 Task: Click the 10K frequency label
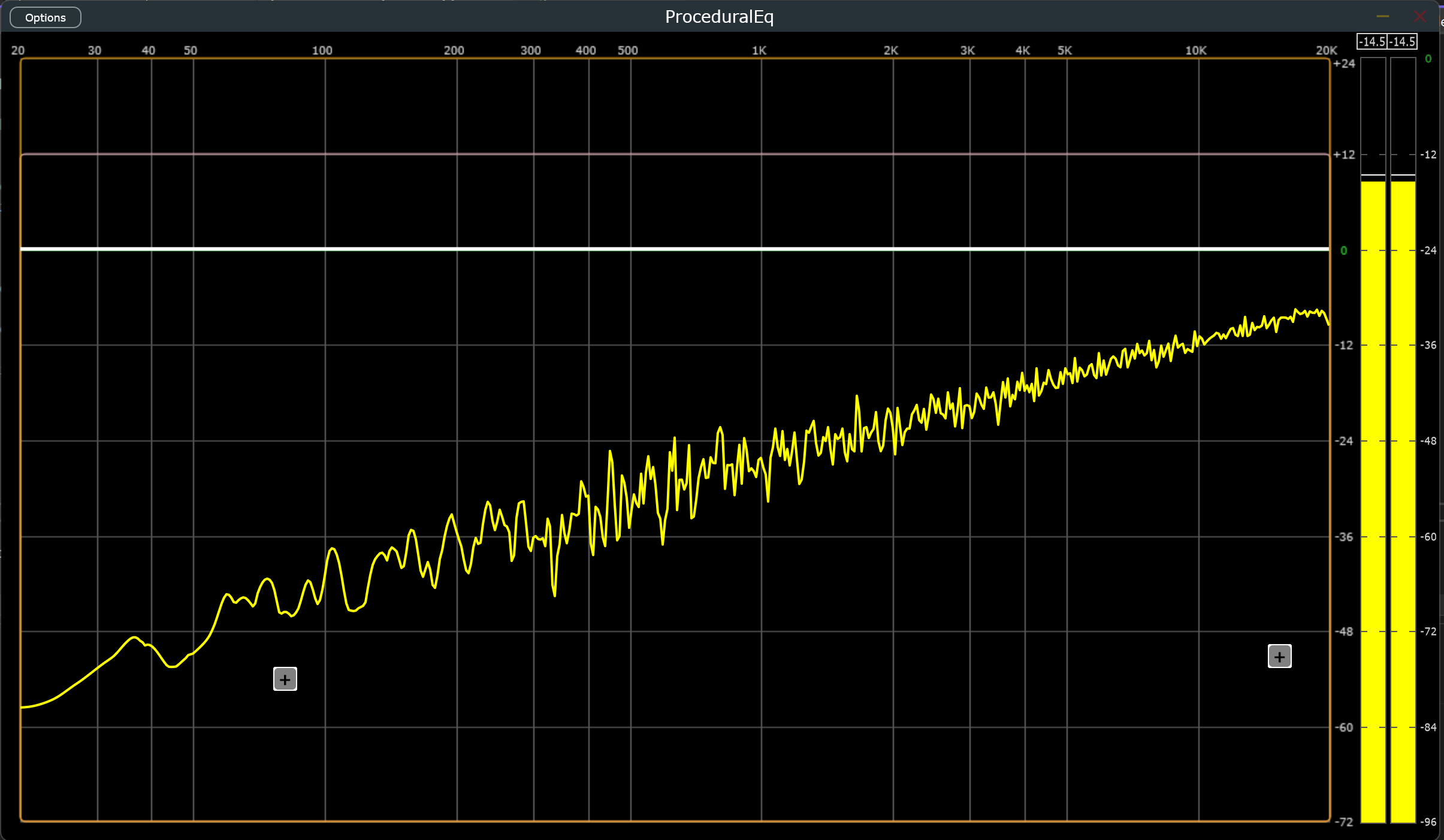click(x=1196, y=50)
